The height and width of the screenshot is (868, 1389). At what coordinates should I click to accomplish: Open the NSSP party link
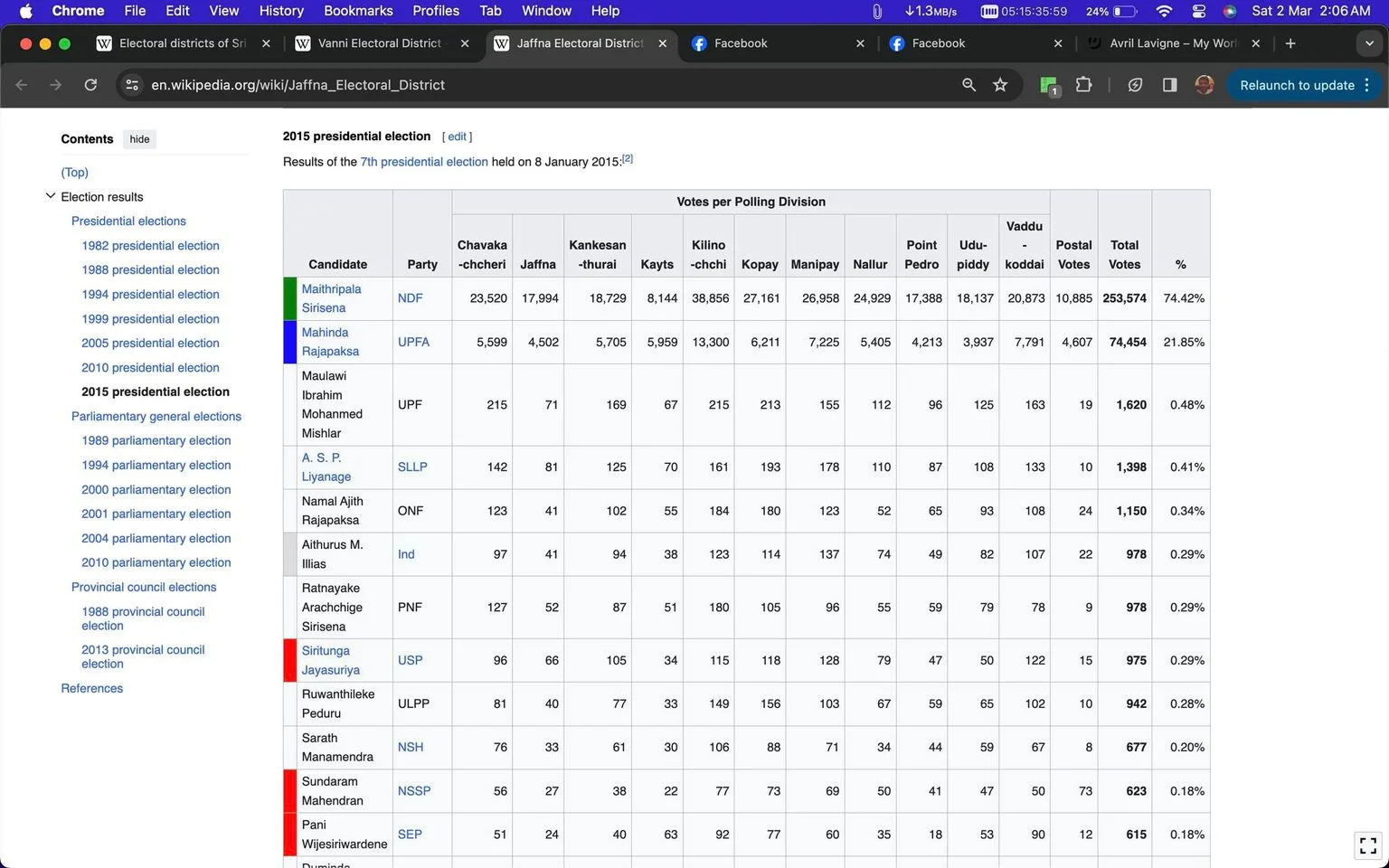pyautogui.click(x=414, y=790)
